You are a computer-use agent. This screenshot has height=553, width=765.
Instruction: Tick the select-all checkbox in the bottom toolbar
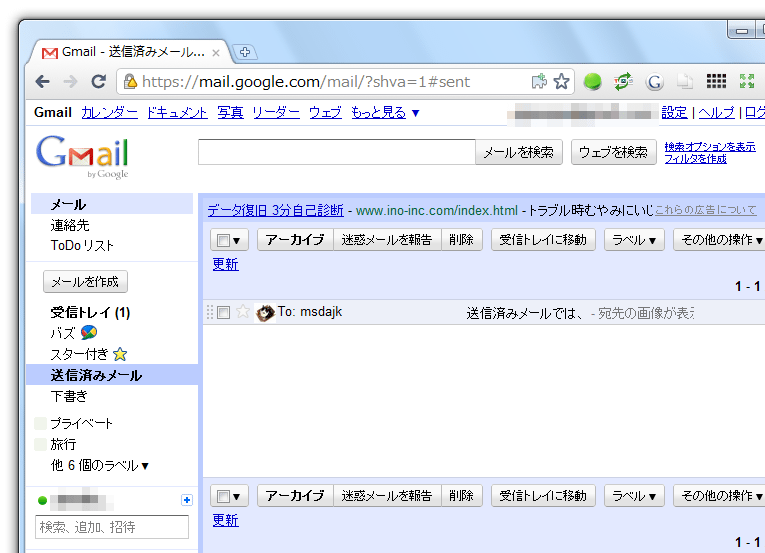click(x=223, y=496)
